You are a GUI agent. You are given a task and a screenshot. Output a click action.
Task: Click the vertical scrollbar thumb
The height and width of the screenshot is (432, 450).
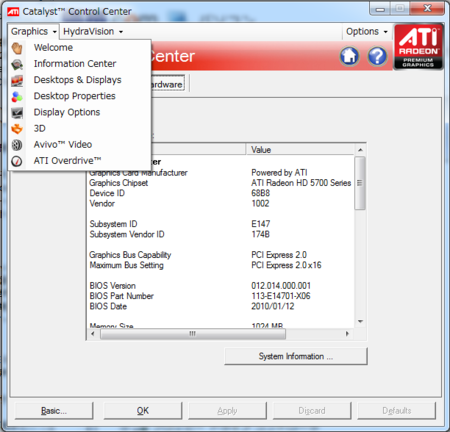tap(360, 183)
